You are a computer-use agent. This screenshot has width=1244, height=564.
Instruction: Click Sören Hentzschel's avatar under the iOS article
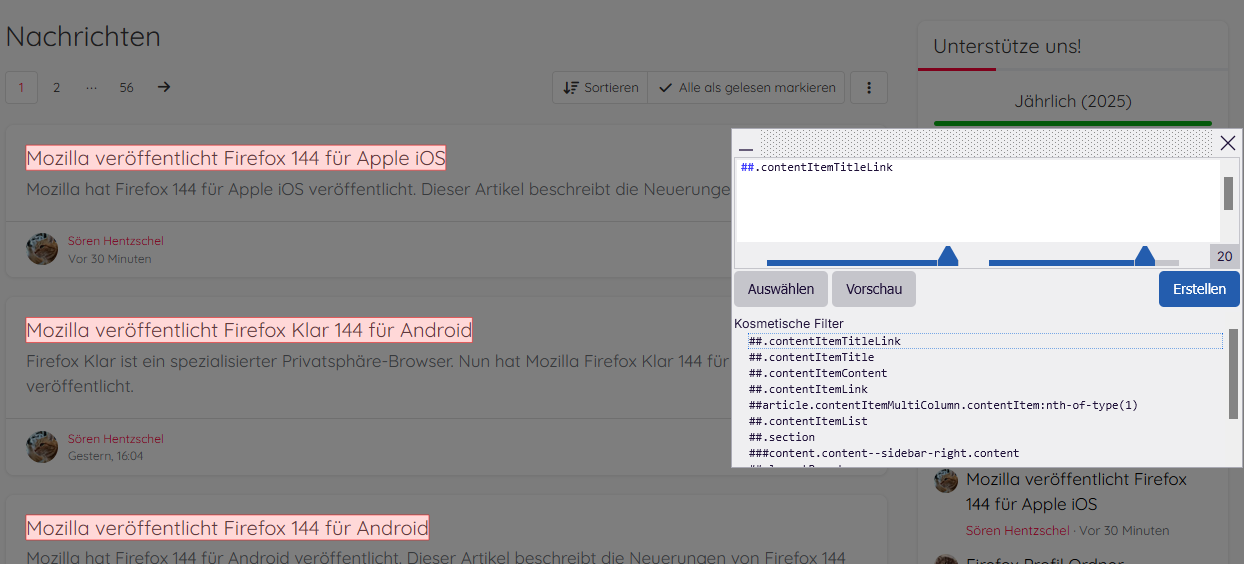click(x=42, y=249)
